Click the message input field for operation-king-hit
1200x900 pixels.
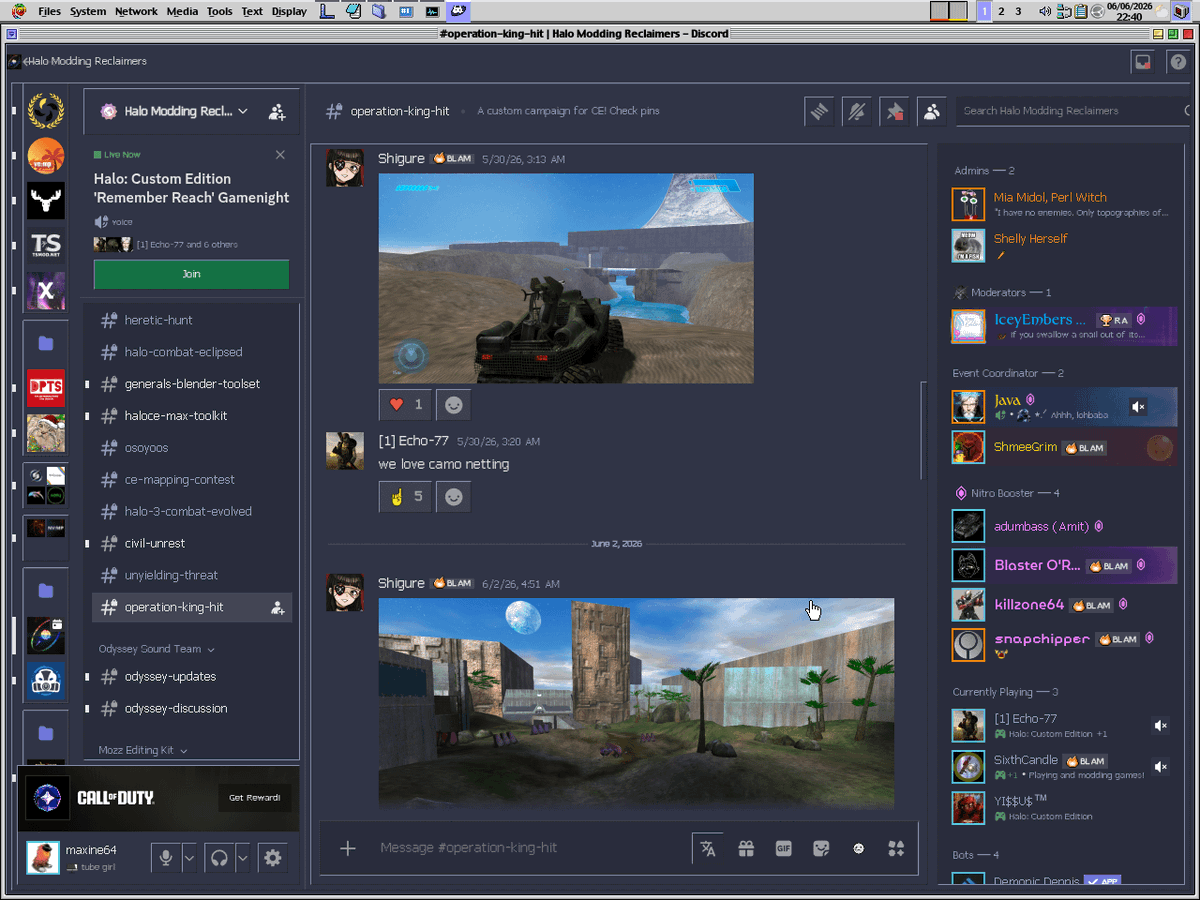[x=530, y=849]
